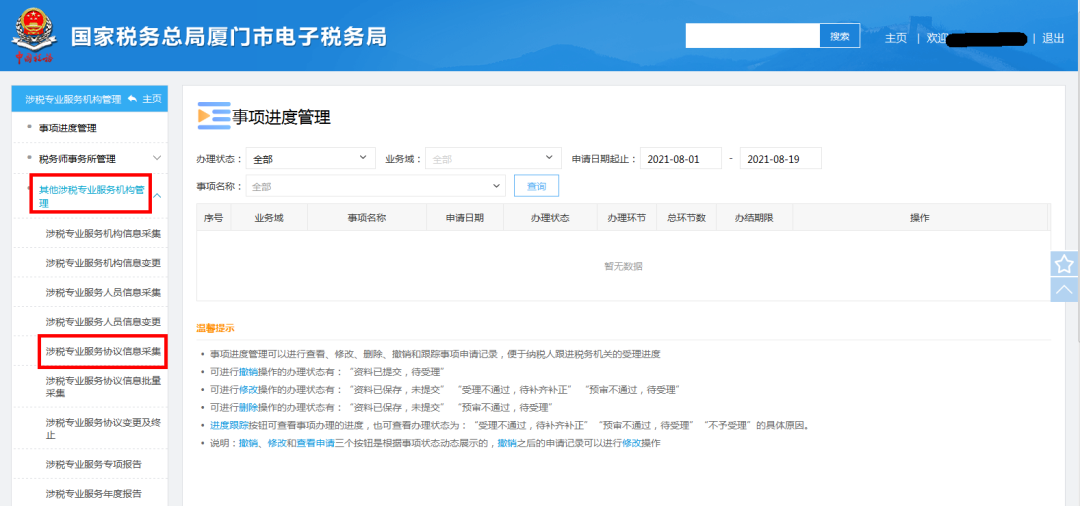Open 涉税专业服务机构信息采集
This screenshot has height=506, width=1080.
[x=103, y=234]
